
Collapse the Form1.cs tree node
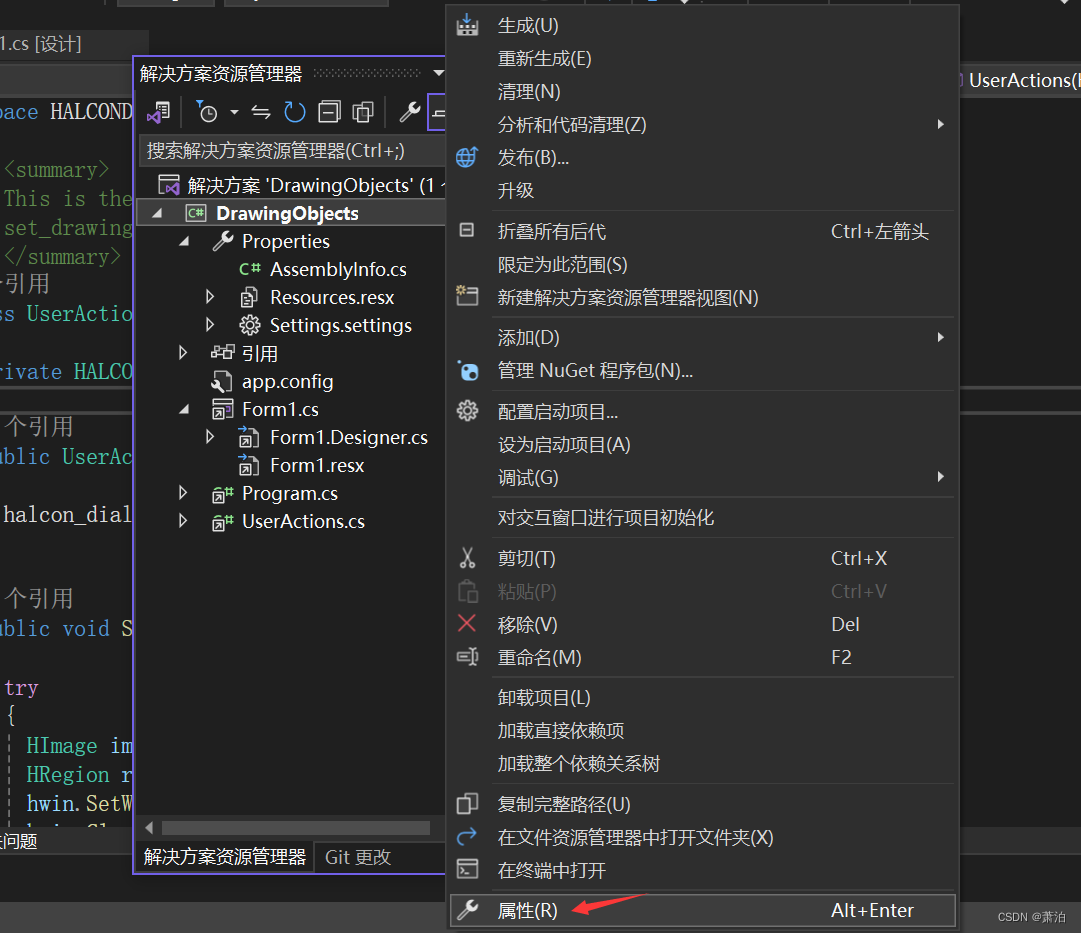184,409
